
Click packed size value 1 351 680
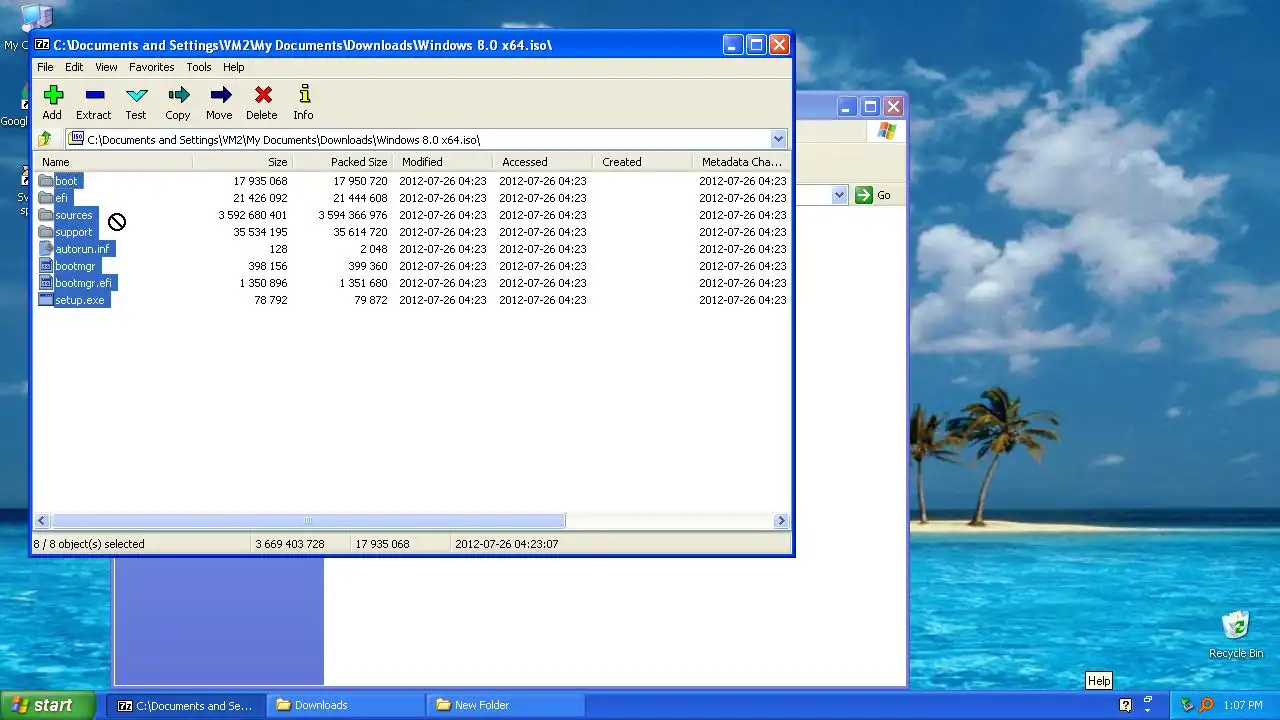[363, 284]
